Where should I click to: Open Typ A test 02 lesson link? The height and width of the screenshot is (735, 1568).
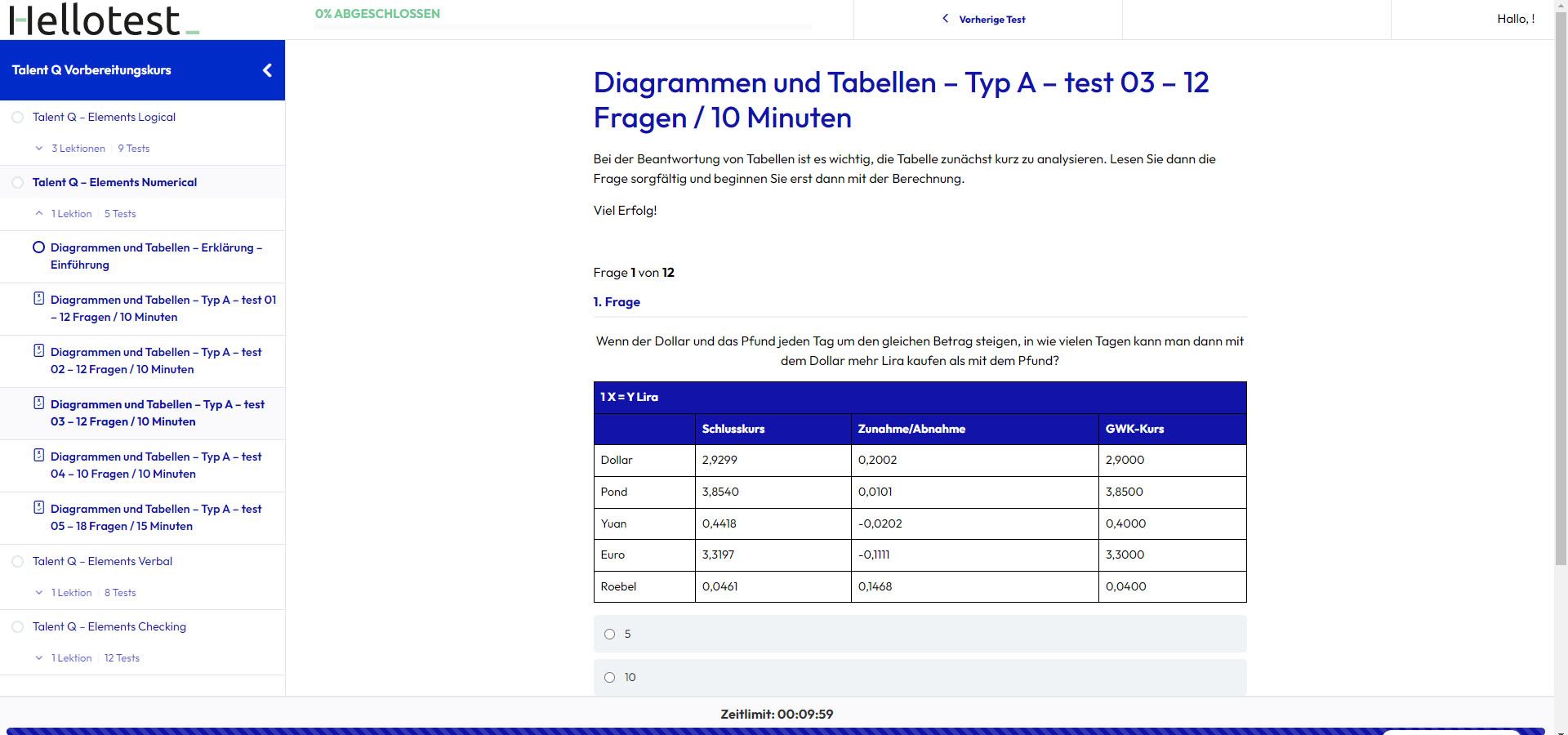click(x=156, y=360)
